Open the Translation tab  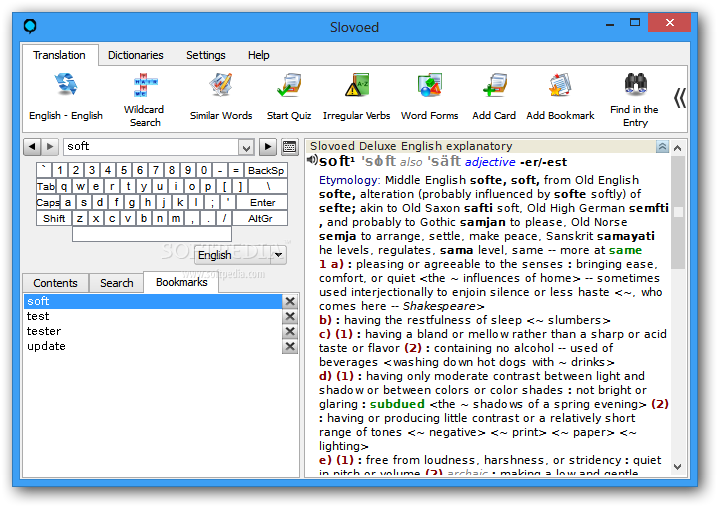pyautogui.click(x=59, y=55)
